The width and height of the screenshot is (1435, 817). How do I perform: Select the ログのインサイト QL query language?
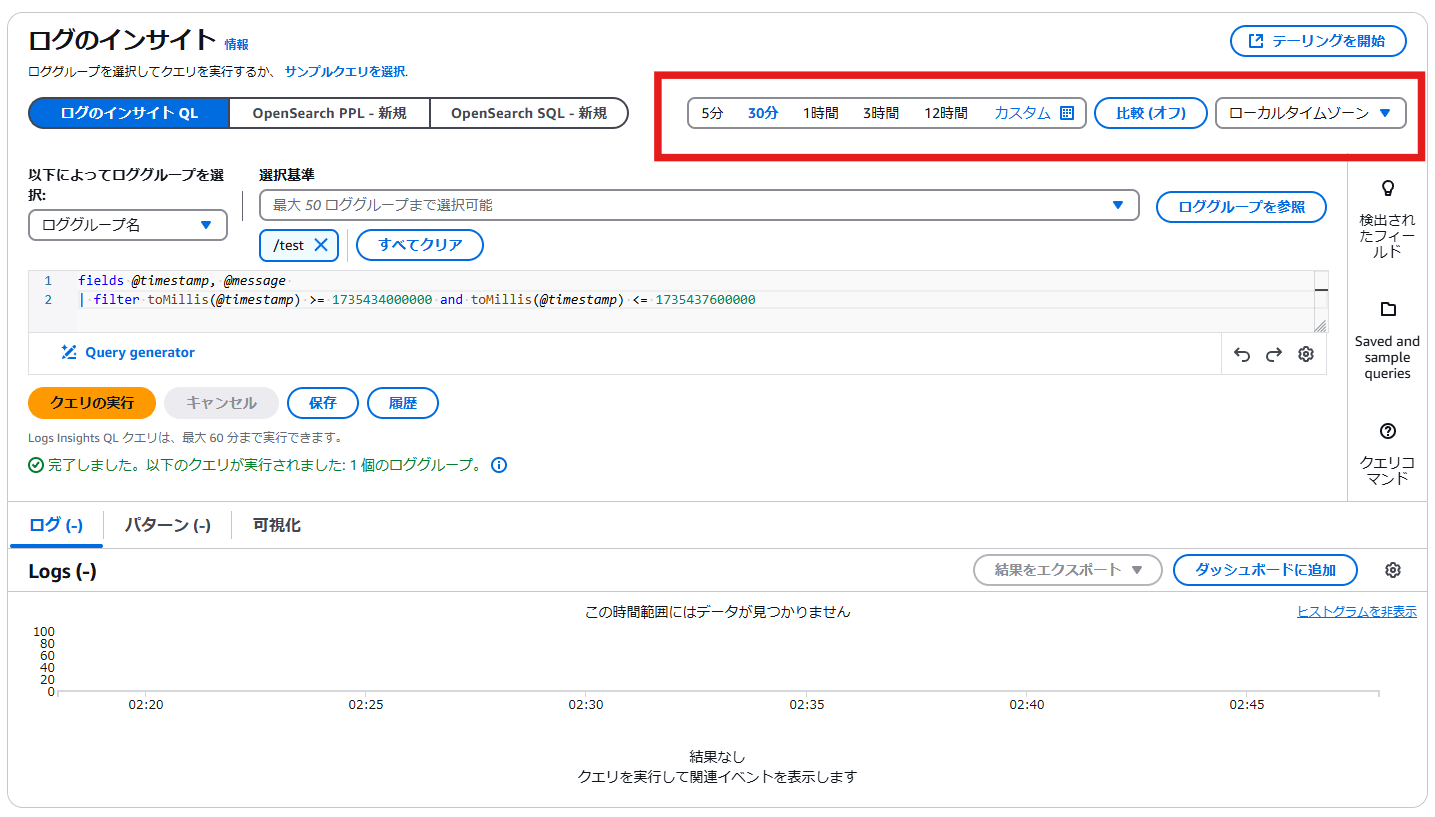(x=129, y=113)
